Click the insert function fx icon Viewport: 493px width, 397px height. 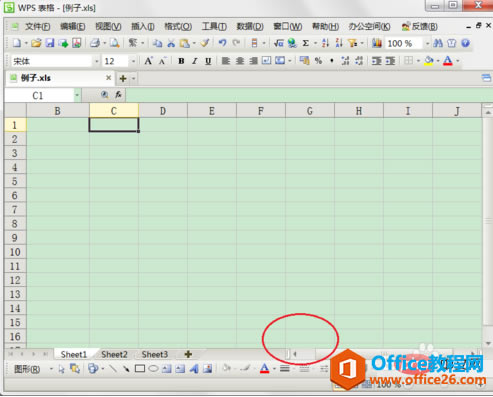coord(118,95)
